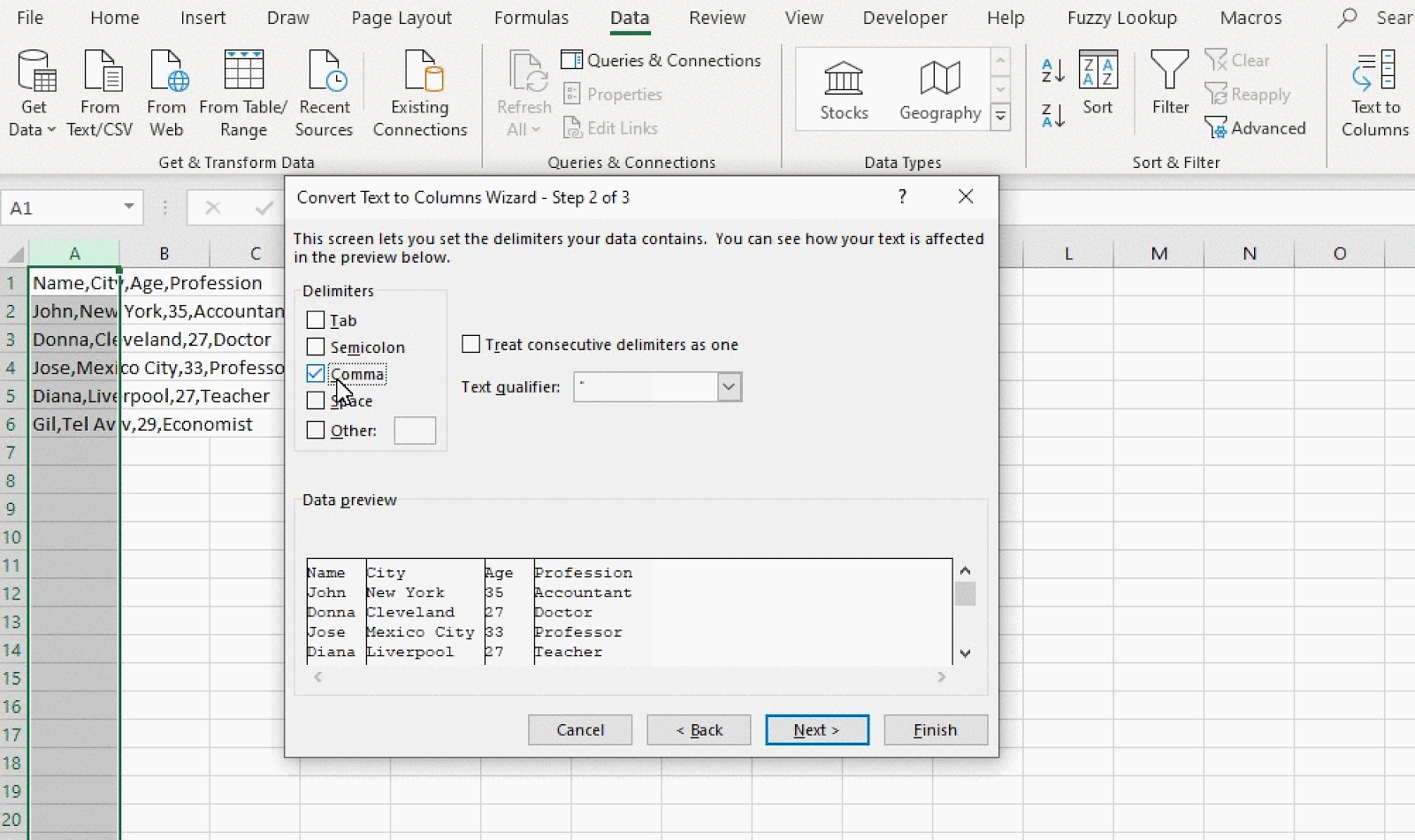
Task: Open Existing Connections
Action: click(x=420, y=94)
